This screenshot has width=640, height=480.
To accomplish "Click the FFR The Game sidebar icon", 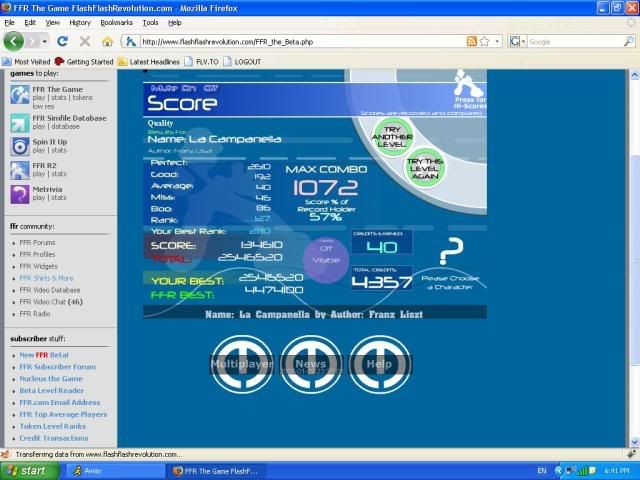I will click(19, 95).
